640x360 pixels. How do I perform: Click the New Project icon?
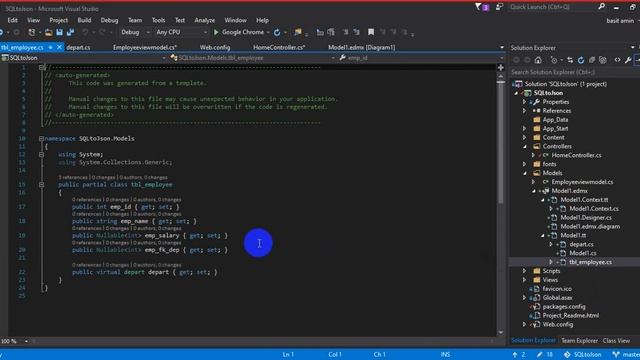click(31, 32)
